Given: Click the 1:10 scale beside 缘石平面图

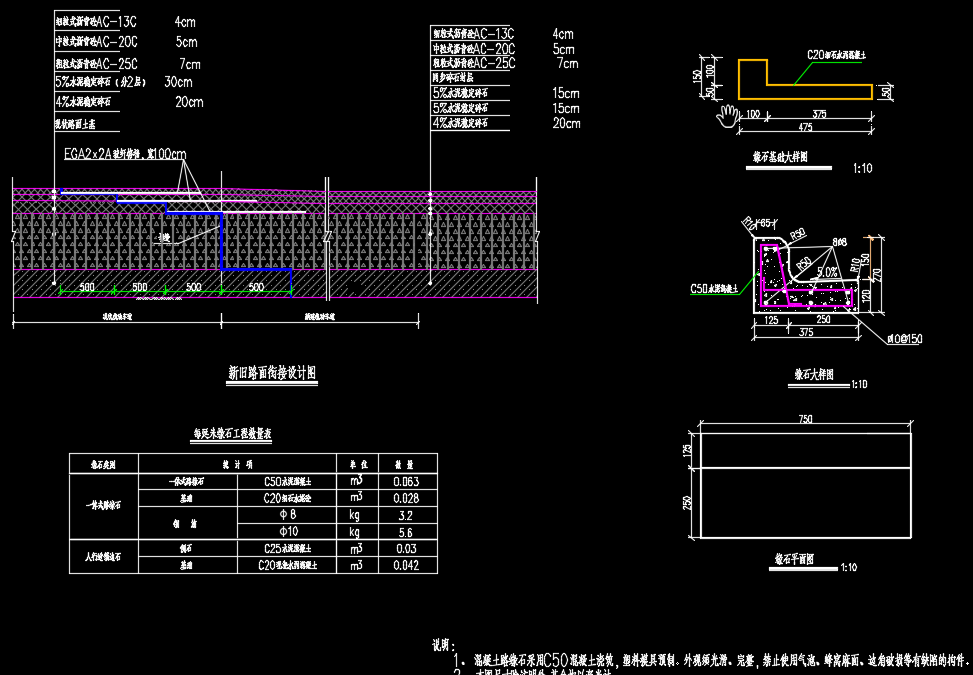Looking at the screenshot, I should (x=849, y=567).
